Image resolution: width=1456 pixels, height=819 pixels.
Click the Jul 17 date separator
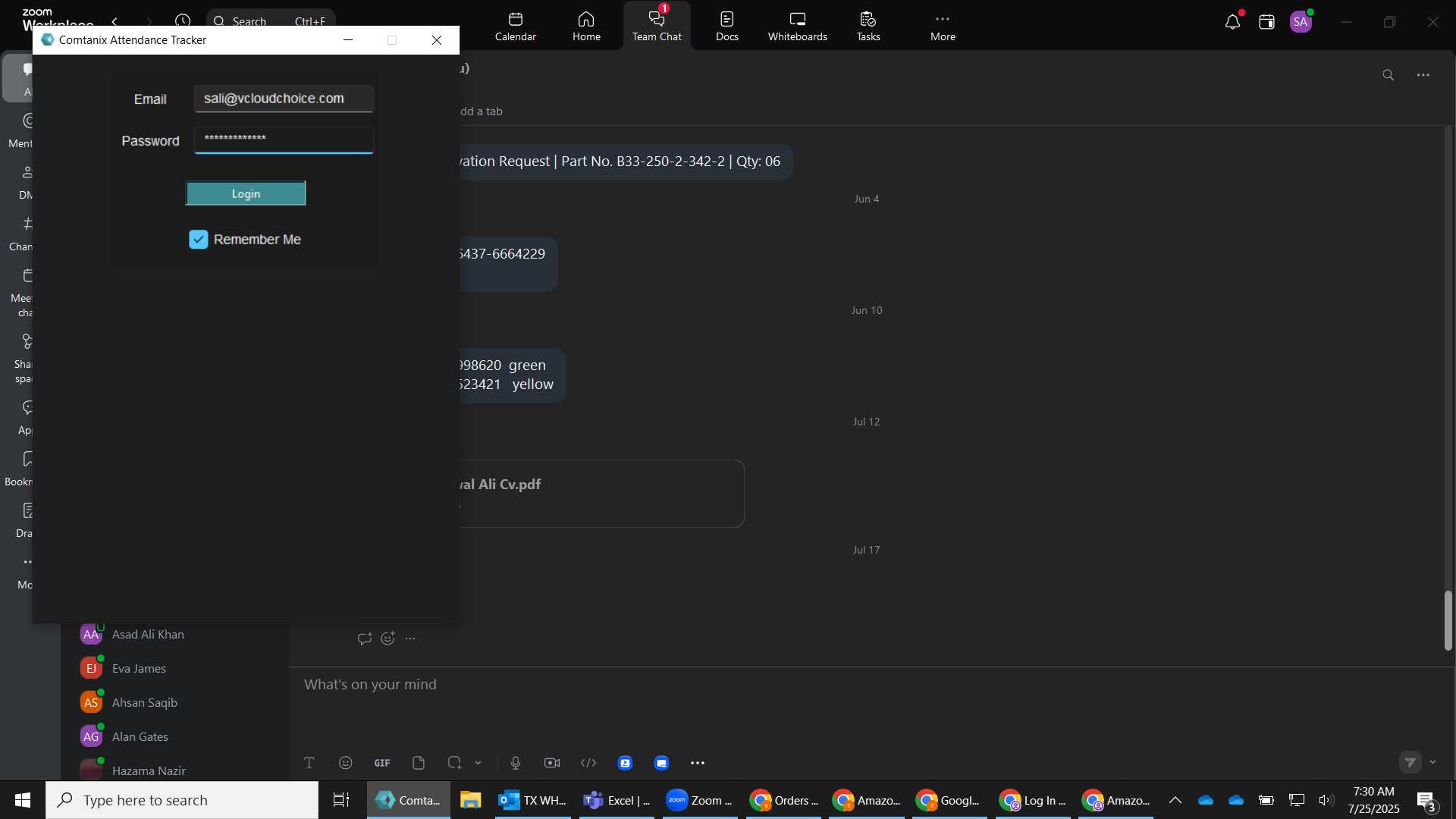[866, 550]
